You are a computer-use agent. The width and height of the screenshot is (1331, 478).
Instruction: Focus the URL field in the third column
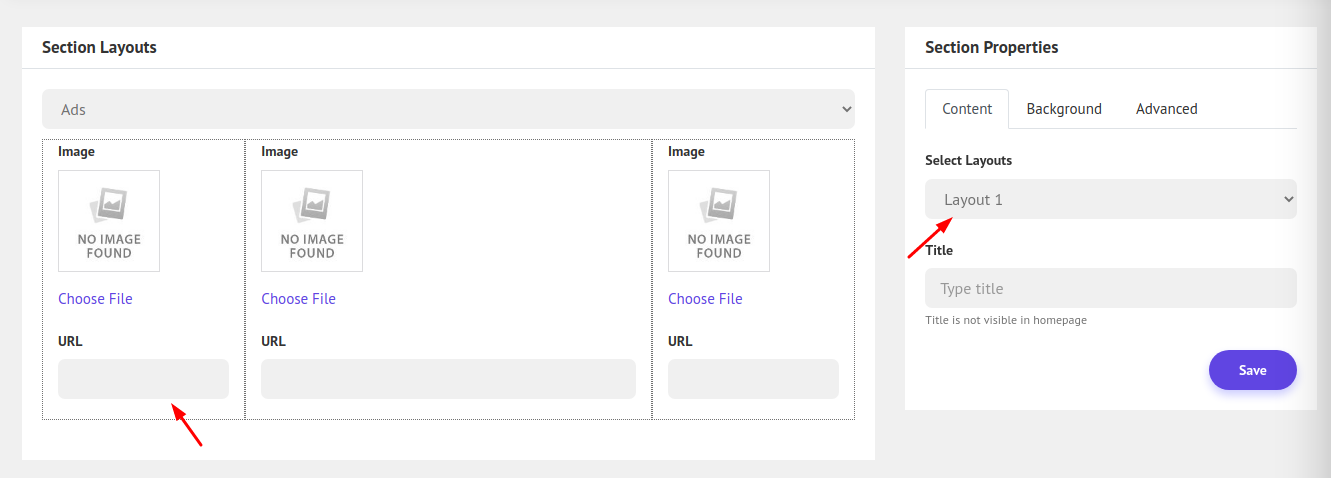coord(753,379)
